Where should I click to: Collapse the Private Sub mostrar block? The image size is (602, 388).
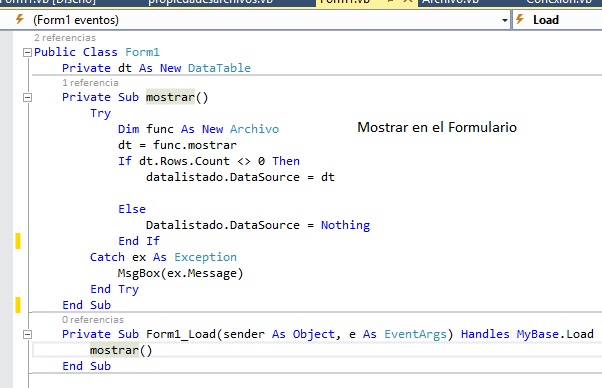pos(27,97)
